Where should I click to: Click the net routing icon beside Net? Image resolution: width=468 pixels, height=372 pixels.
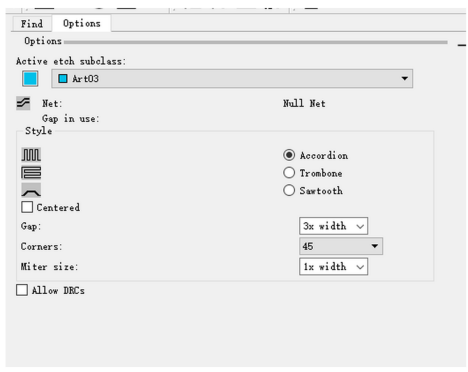[23, 103]
